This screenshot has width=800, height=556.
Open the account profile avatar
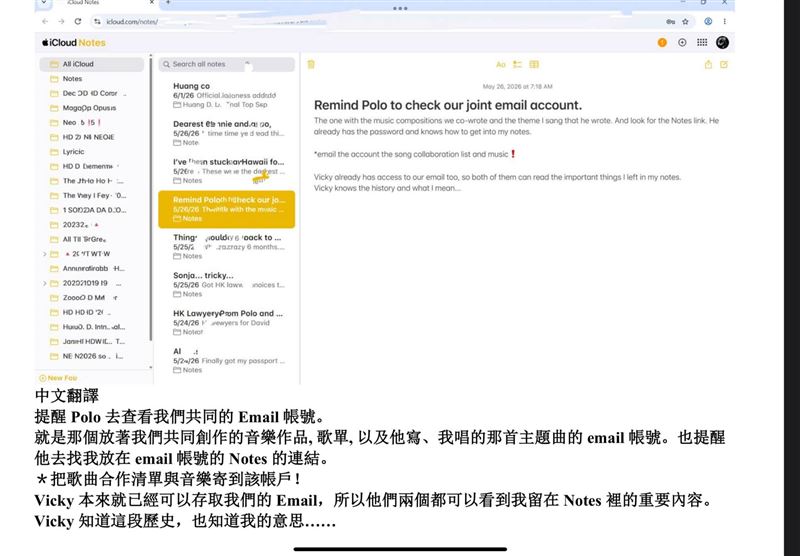coord(722,42)
